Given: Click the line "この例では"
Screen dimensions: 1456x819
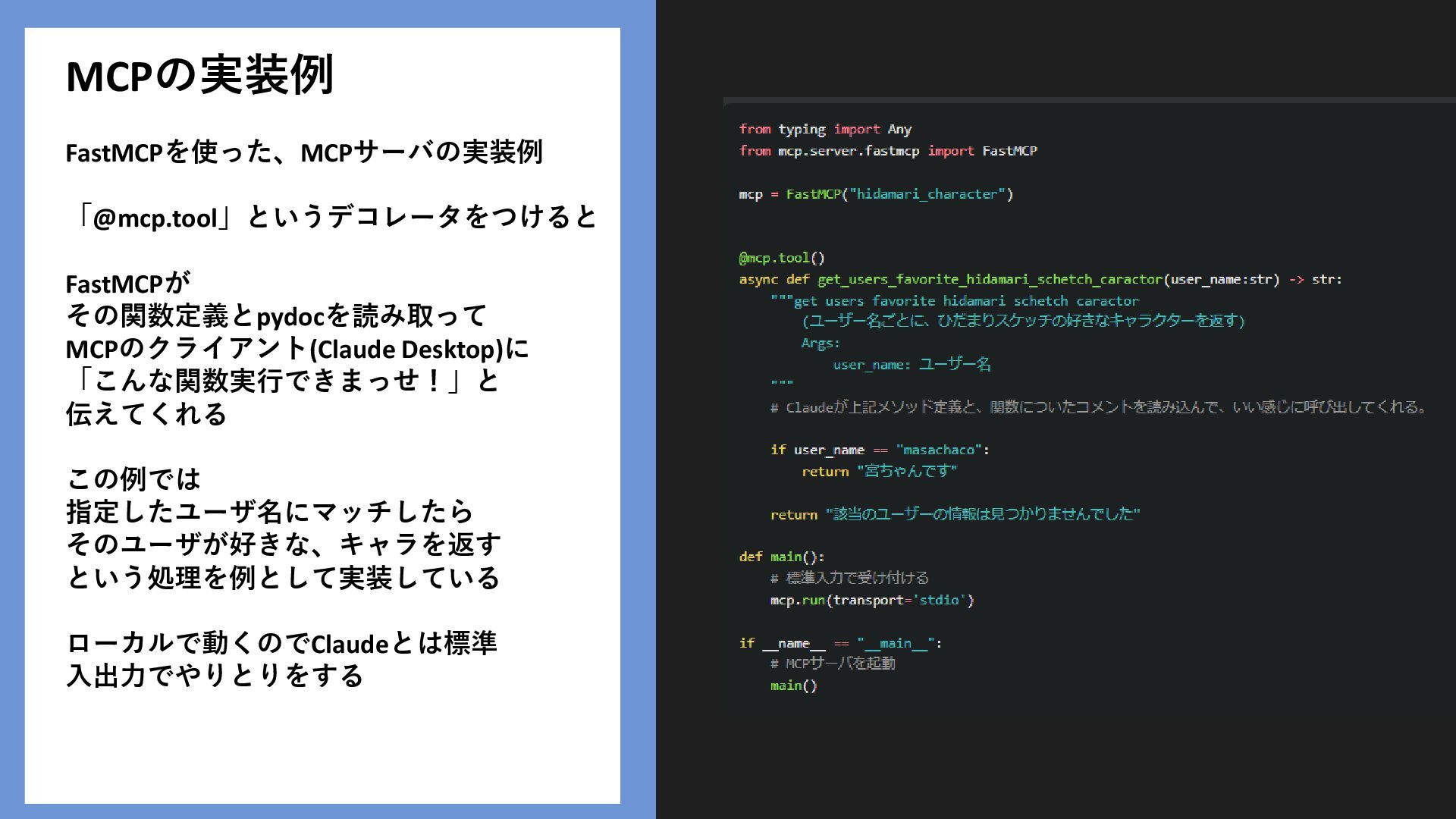Looking at the screenshot, I should [133, 479].
